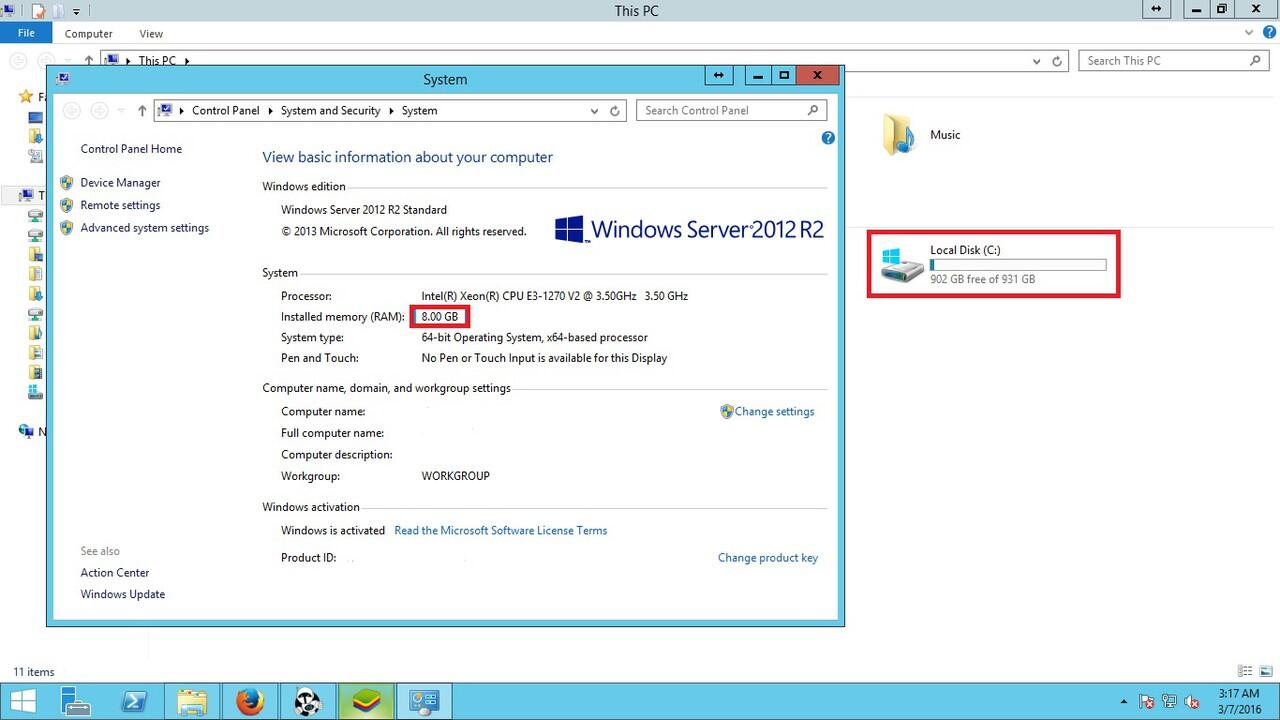Show hidden system tray icons
This screenshot has width=1280, height=720.
pyautogui.click(x=1124, y=702)
